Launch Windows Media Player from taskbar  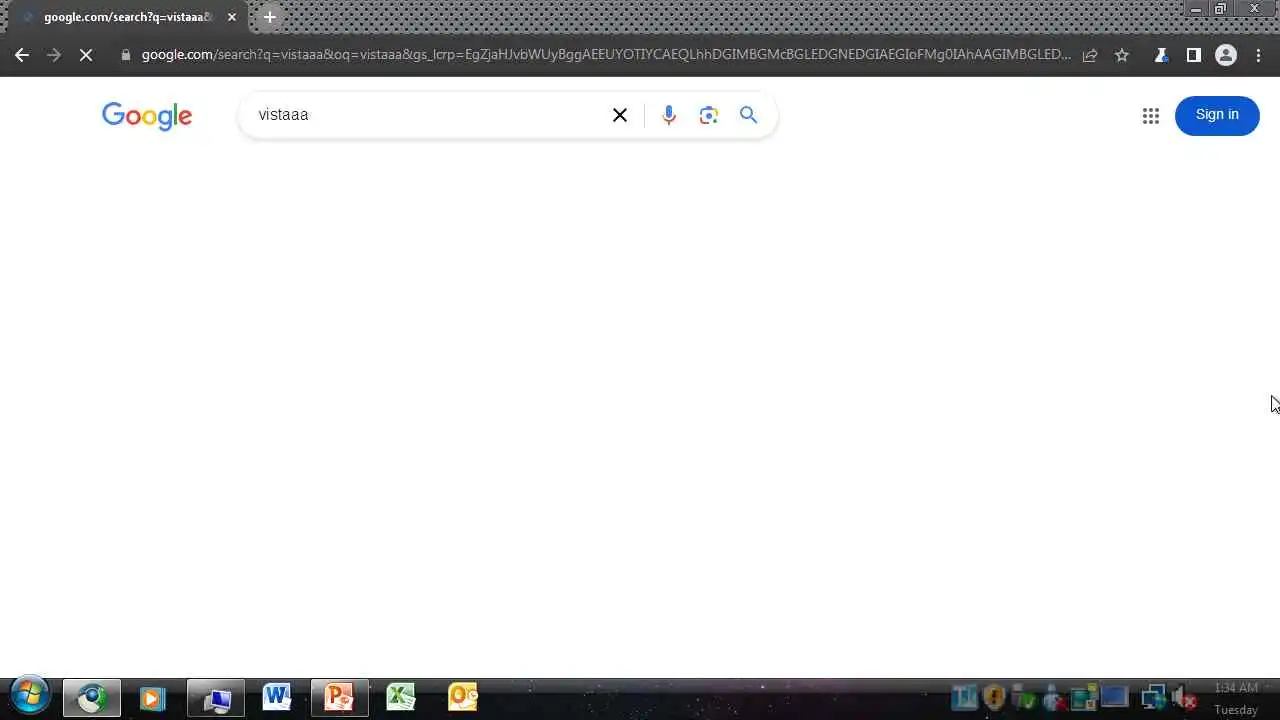coord(152,698)
